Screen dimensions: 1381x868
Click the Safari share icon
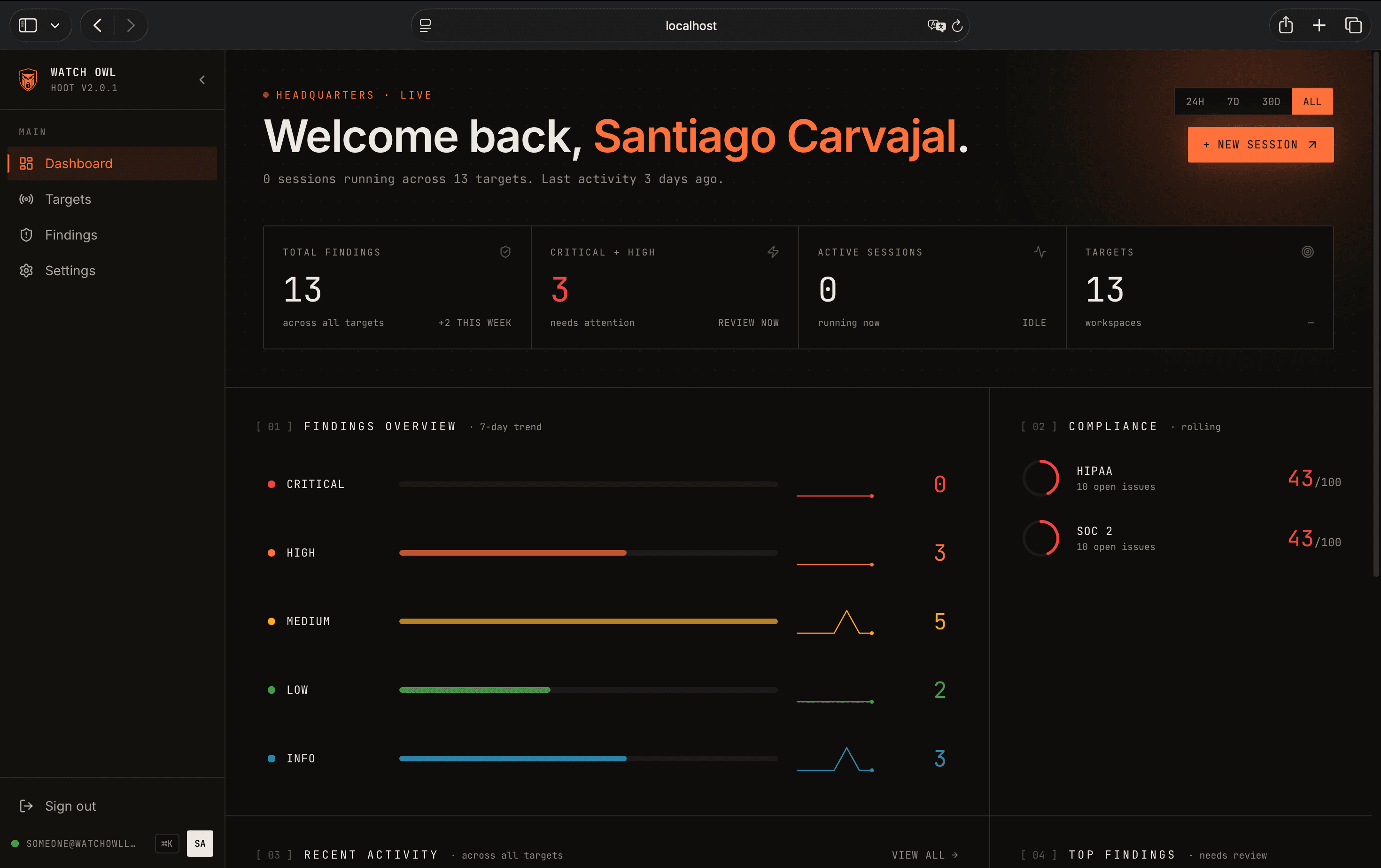[1286, 25]
